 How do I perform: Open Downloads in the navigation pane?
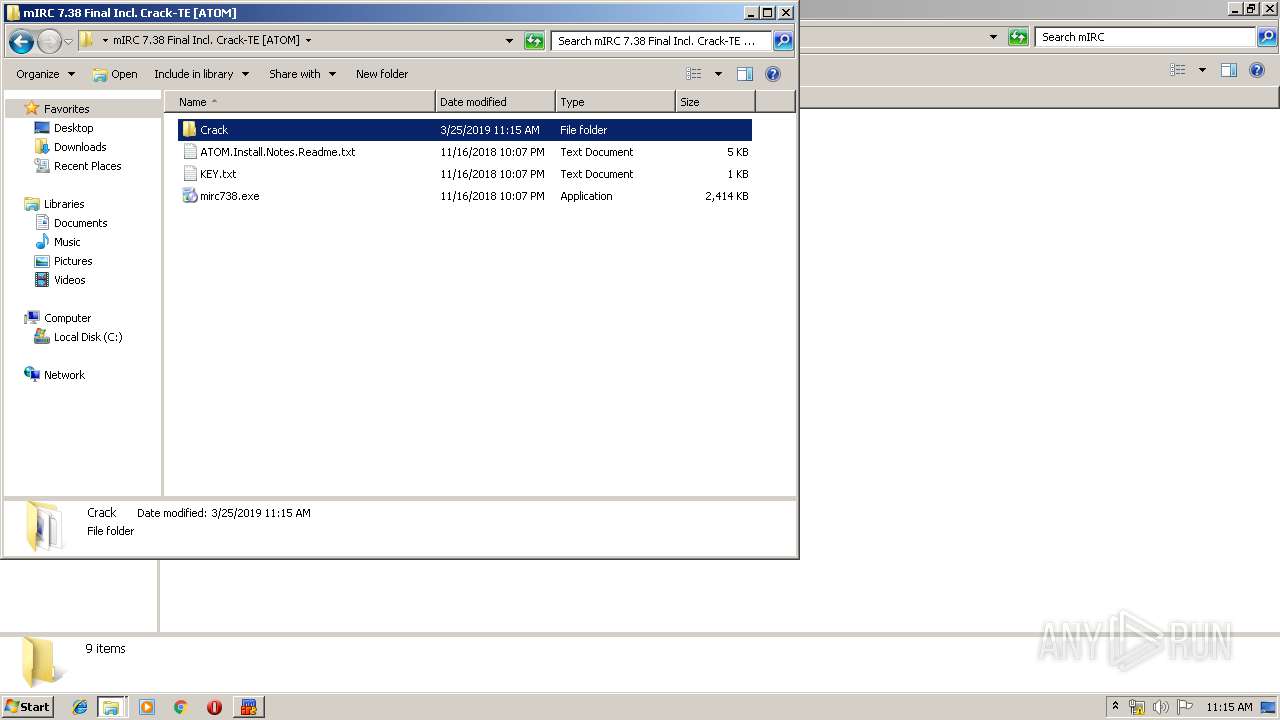pyautogui.click(x=80, y=147)
